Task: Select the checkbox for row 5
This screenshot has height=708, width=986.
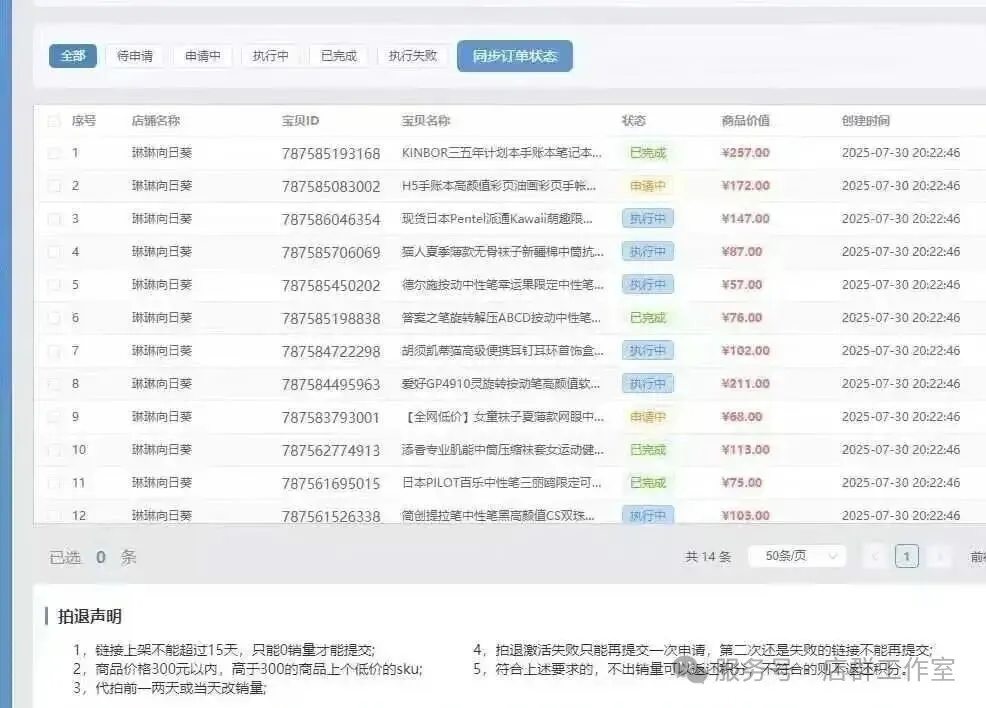Action: (54, 285)
